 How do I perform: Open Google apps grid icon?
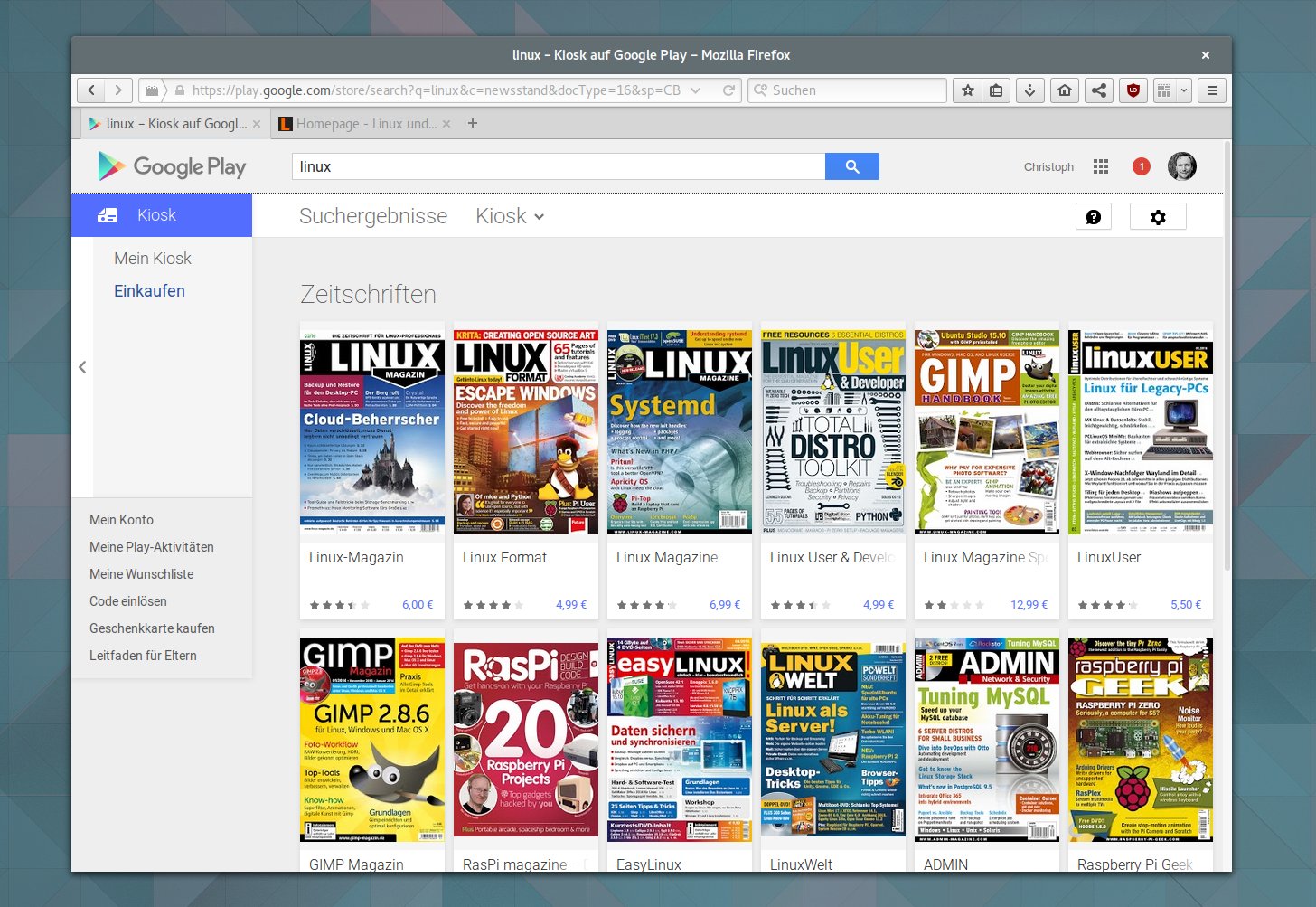coord(1101,166)
